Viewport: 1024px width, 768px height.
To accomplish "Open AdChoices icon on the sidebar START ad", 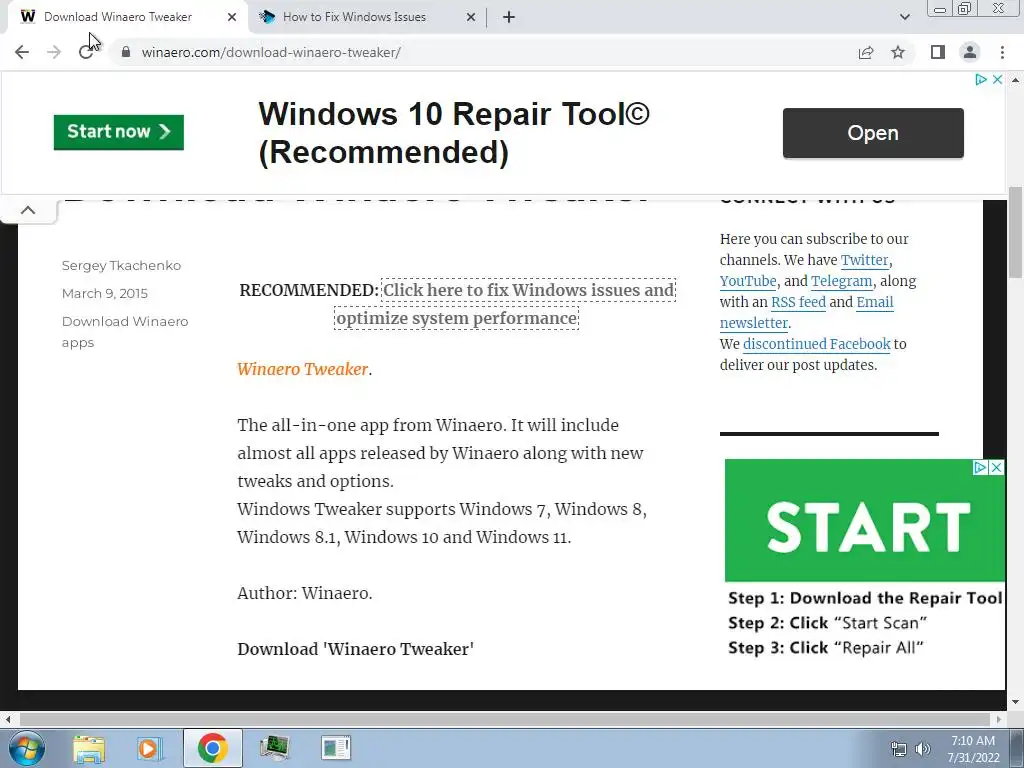I will coord(980,468).
